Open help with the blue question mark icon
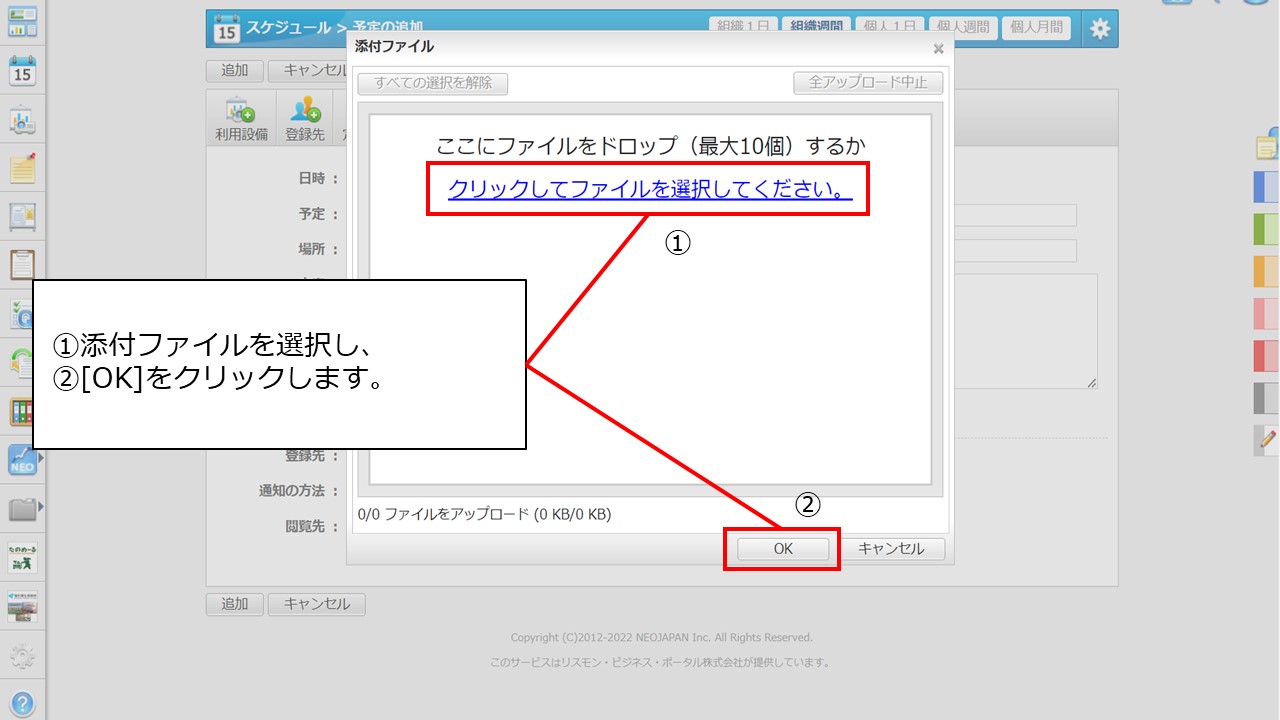The width and height of the screenshot is (1280, 720). pyautogui.click(x=22, y=704)
